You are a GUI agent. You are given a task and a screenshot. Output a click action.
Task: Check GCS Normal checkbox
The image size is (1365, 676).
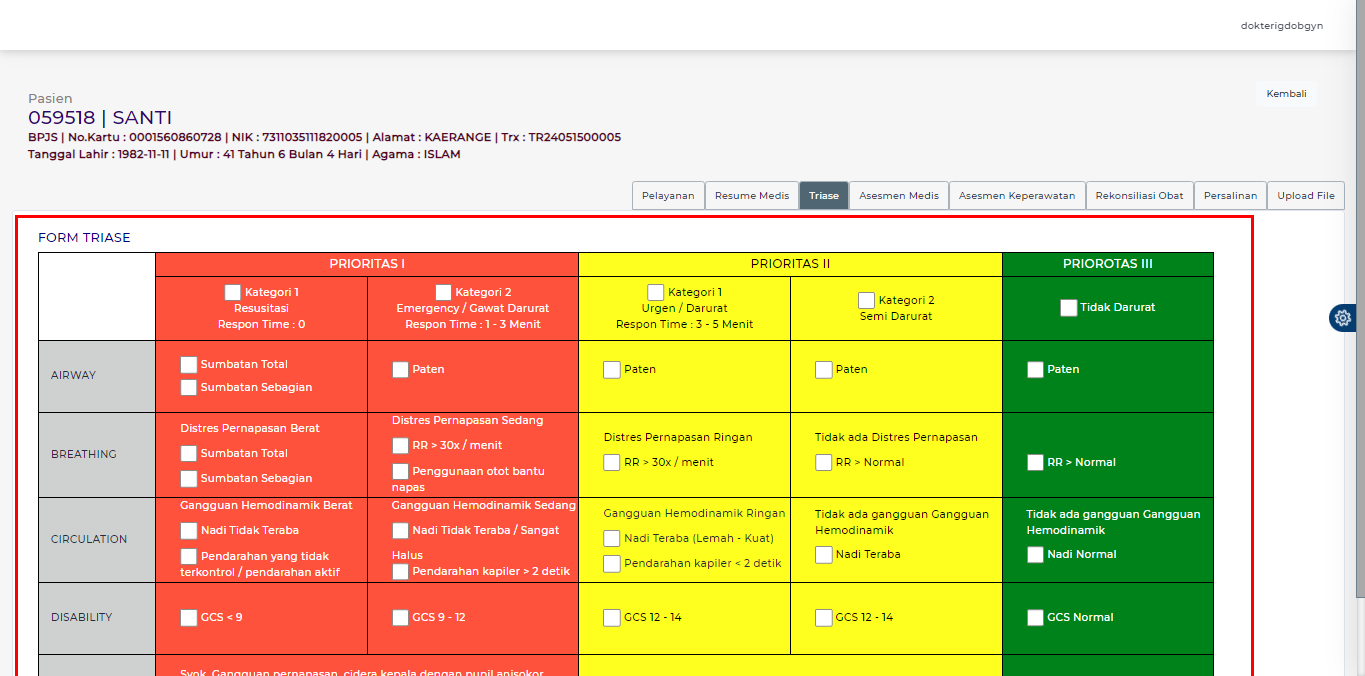point(1035,618)
